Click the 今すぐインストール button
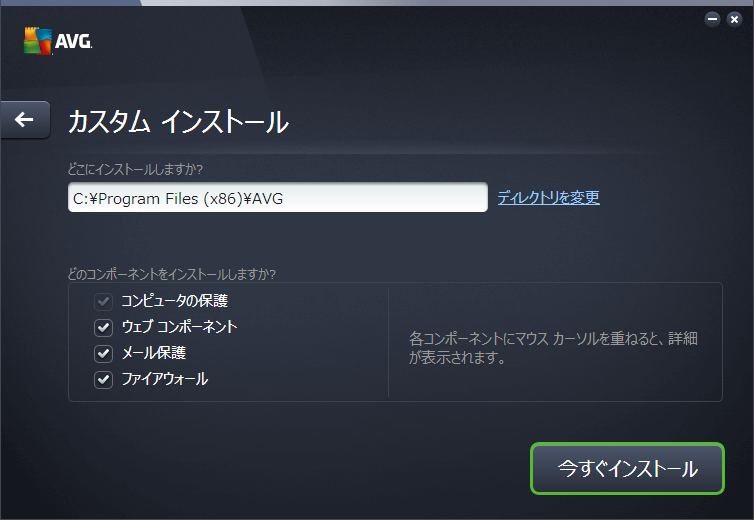 (x=628, y=469)
